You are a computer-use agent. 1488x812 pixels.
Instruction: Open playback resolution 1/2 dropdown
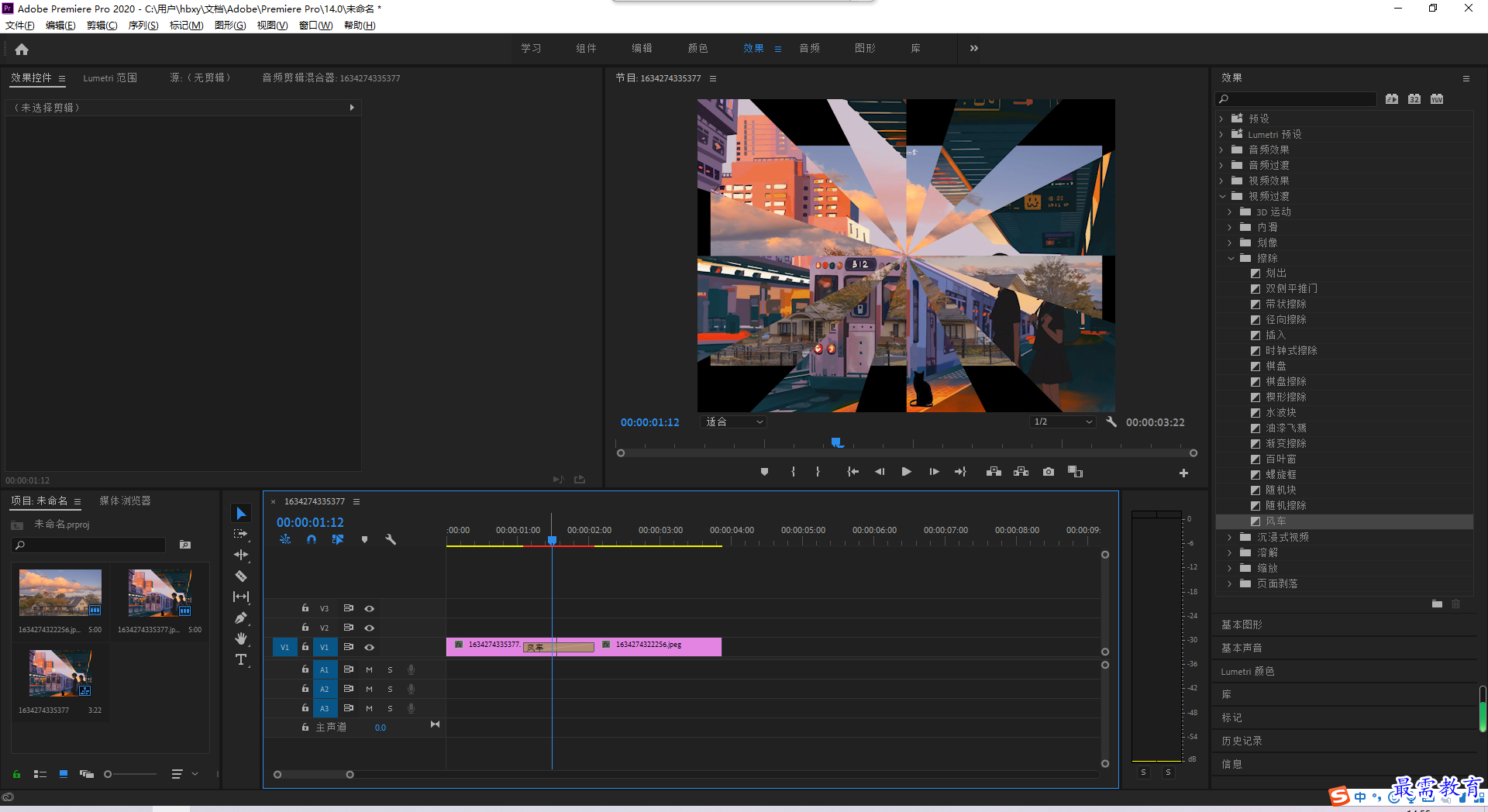click(1063, 422)
